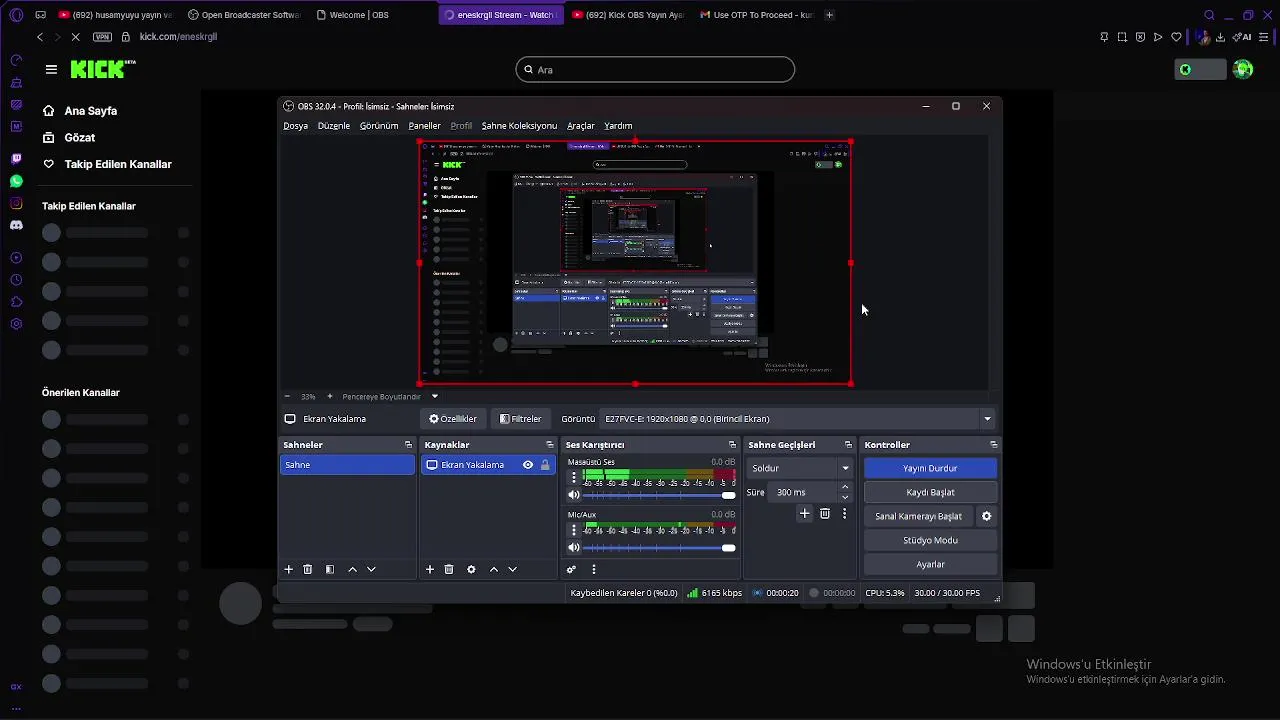Open Soldur transition dropdown
Screen dimensions: 1280x720
coord(800,468)
